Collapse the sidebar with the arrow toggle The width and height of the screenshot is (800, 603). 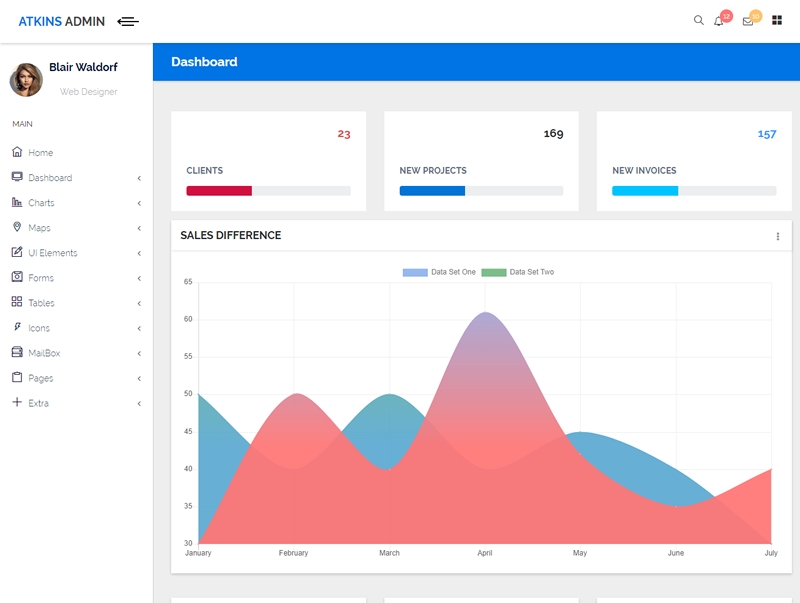pos(128,21)
